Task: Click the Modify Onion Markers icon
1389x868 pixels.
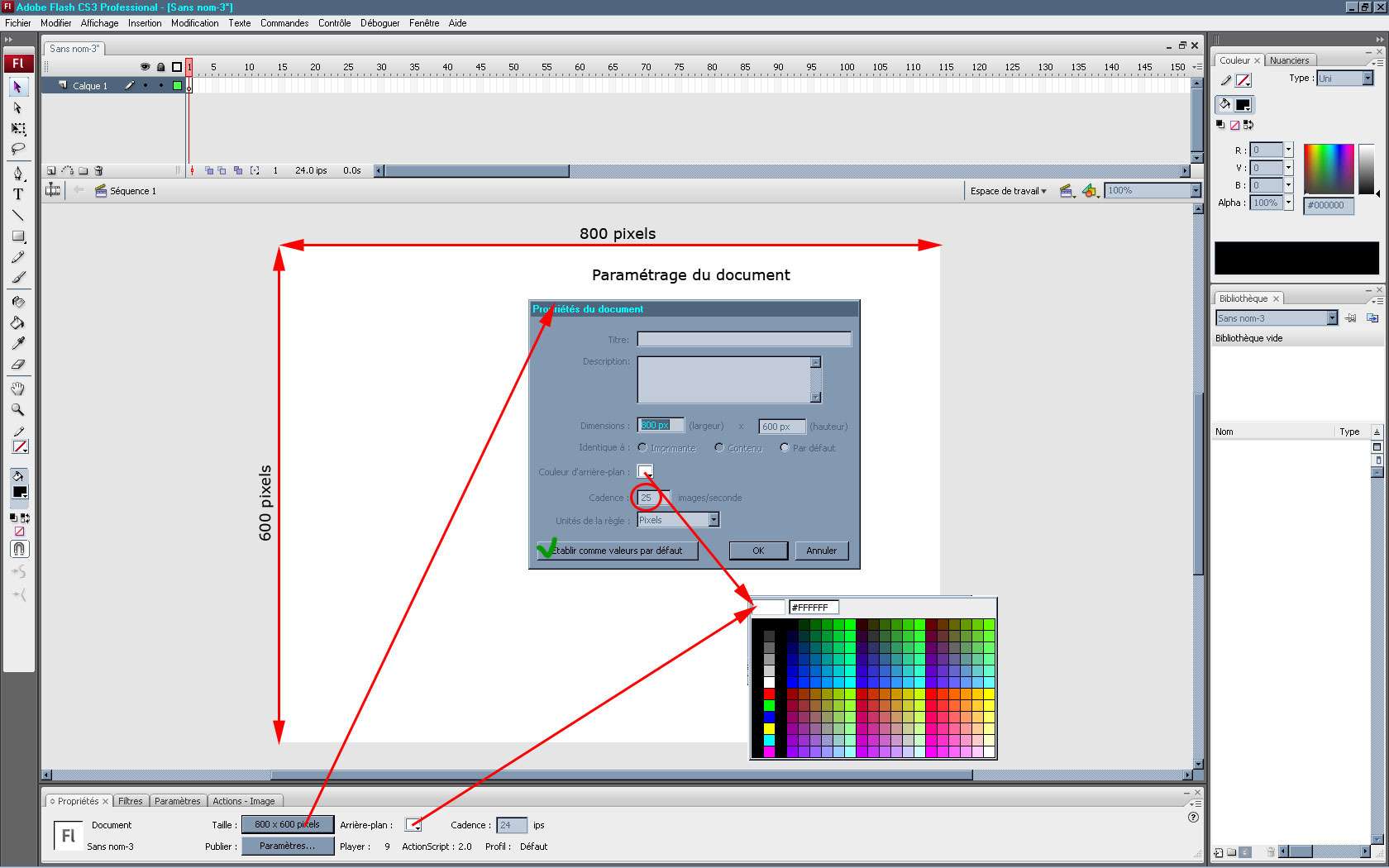Action: (x=255, y=171)
